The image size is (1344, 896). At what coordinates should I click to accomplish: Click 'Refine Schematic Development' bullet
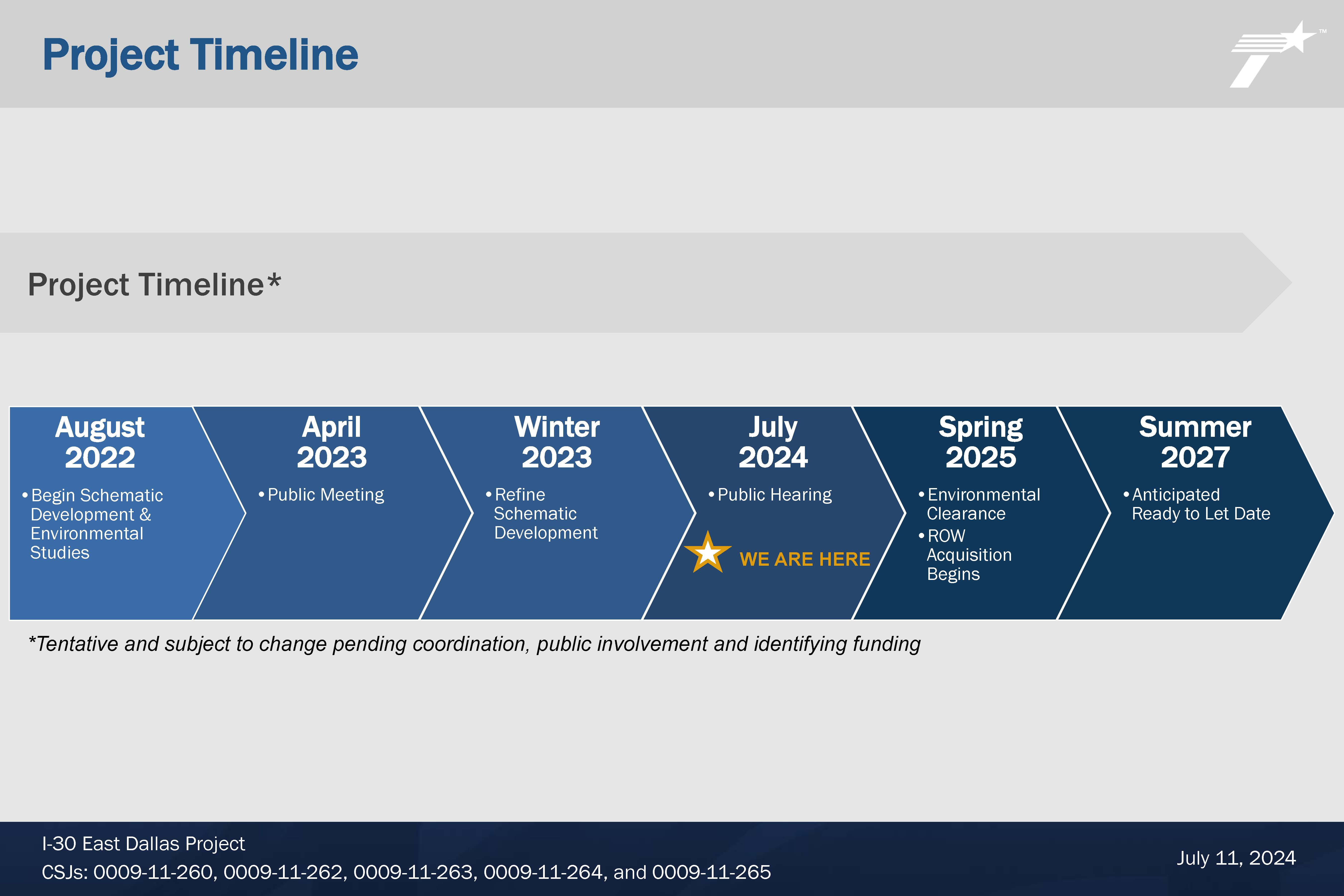pyautogui.click(x=542, y=513)
